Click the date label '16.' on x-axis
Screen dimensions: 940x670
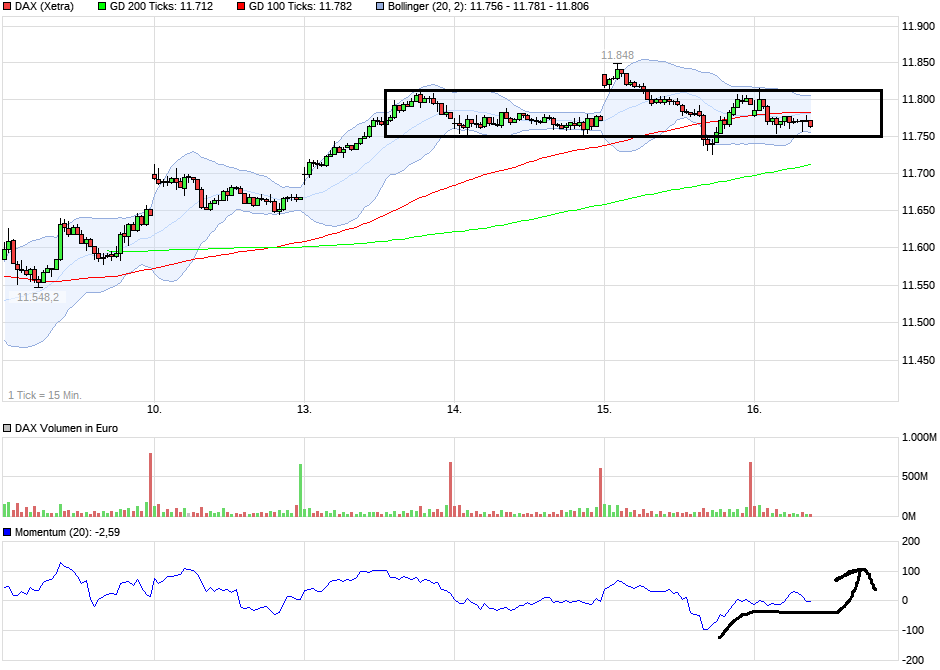(754, 409)
